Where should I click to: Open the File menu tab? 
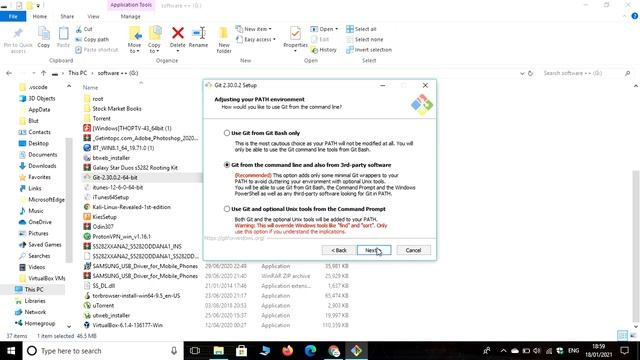(13, 16)
